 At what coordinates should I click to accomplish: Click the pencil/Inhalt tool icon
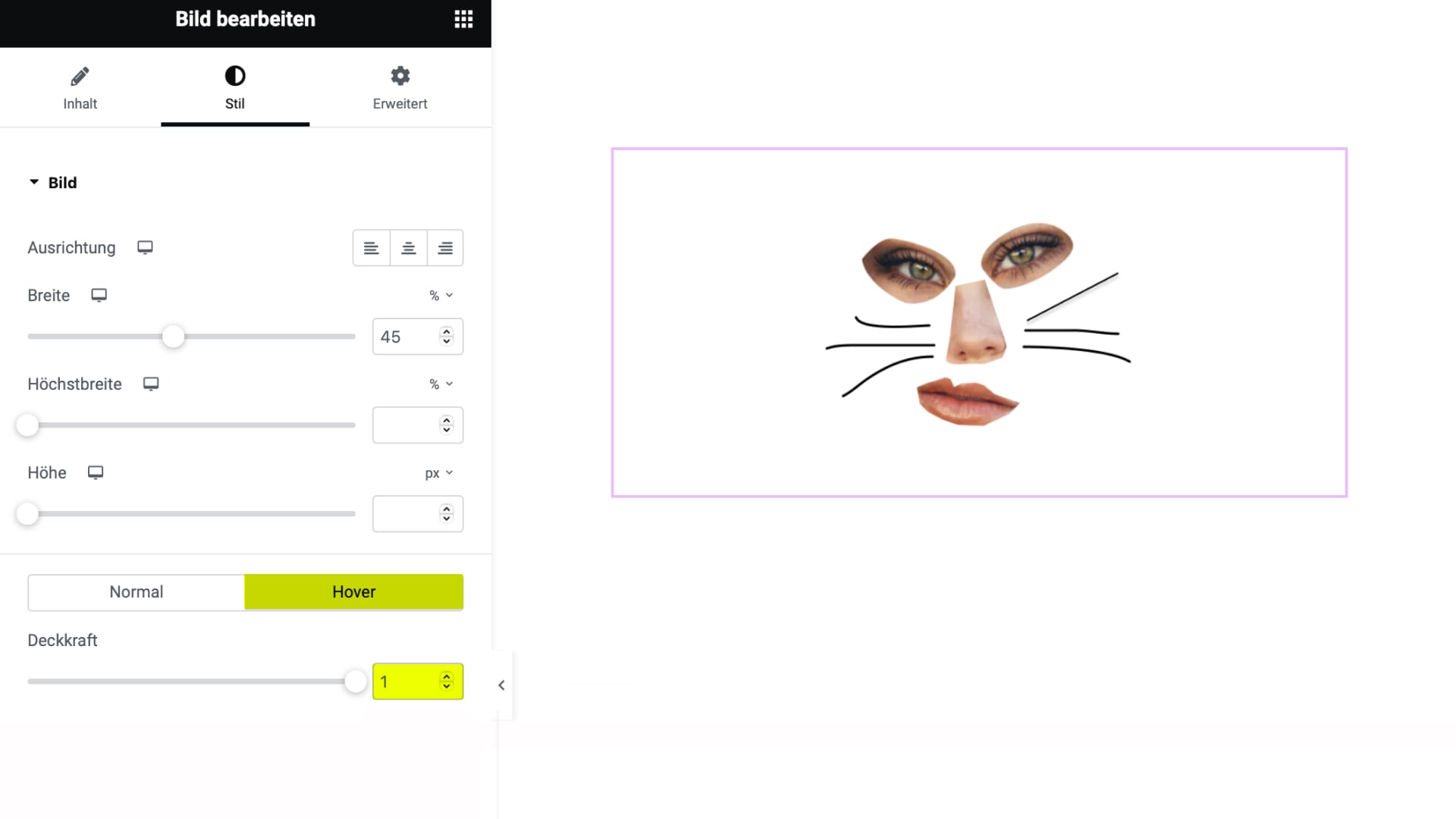tap(79, 76)
